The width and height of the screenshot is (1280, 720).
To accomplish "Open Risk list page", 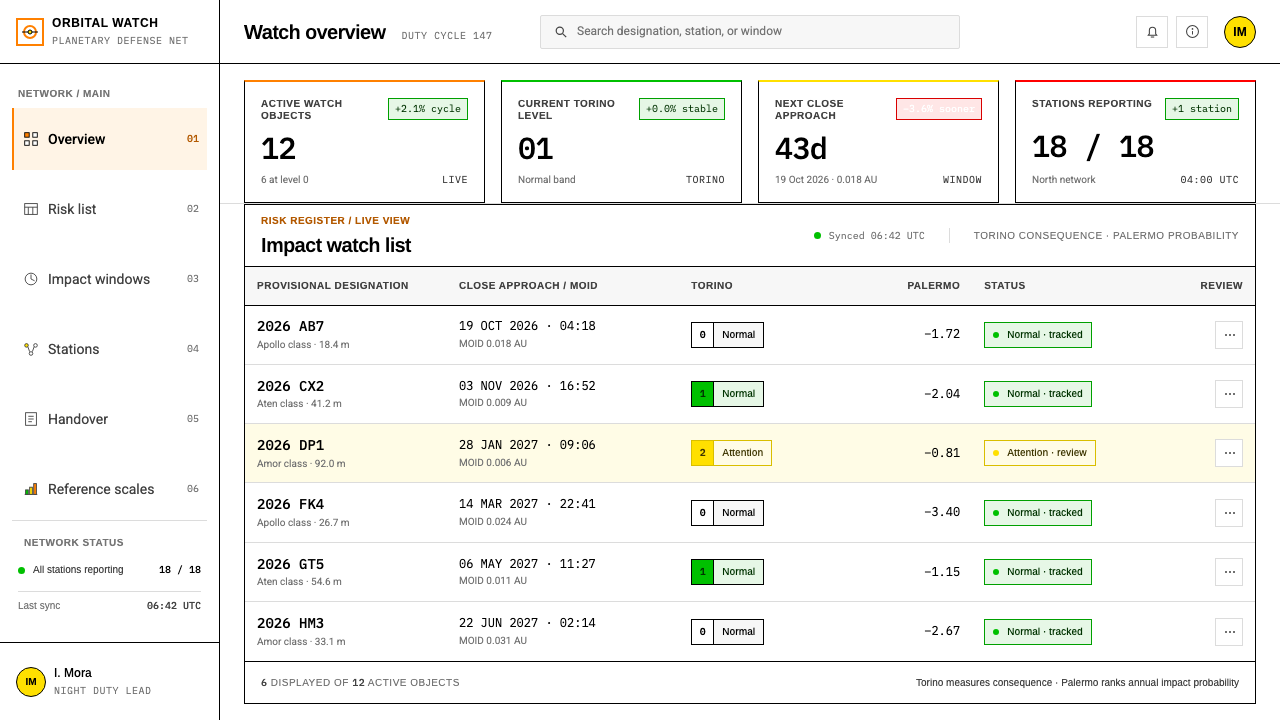I will (110, 209).
